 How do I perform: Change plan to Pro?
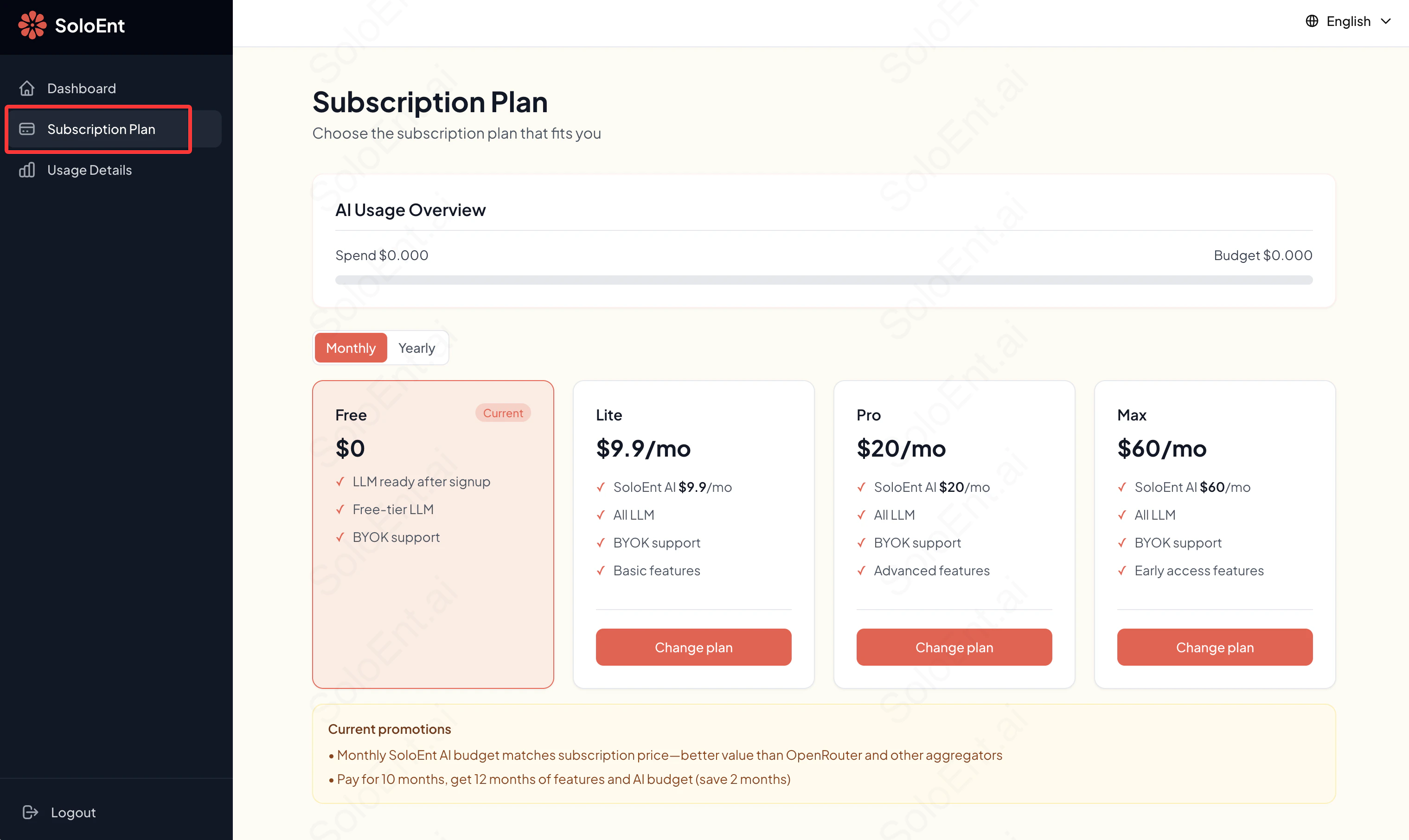(954, 647)
